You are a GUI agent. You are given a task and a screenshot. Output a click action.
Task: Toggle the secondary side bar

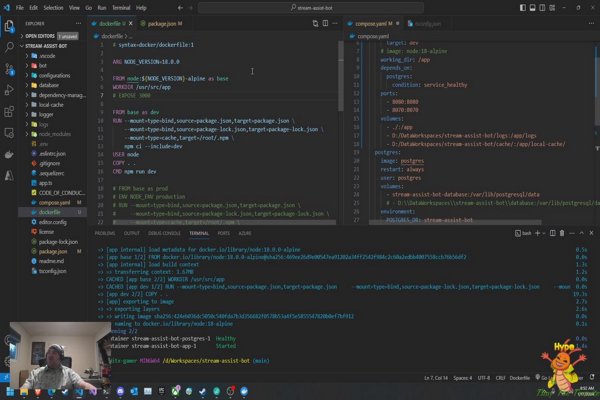542,8
